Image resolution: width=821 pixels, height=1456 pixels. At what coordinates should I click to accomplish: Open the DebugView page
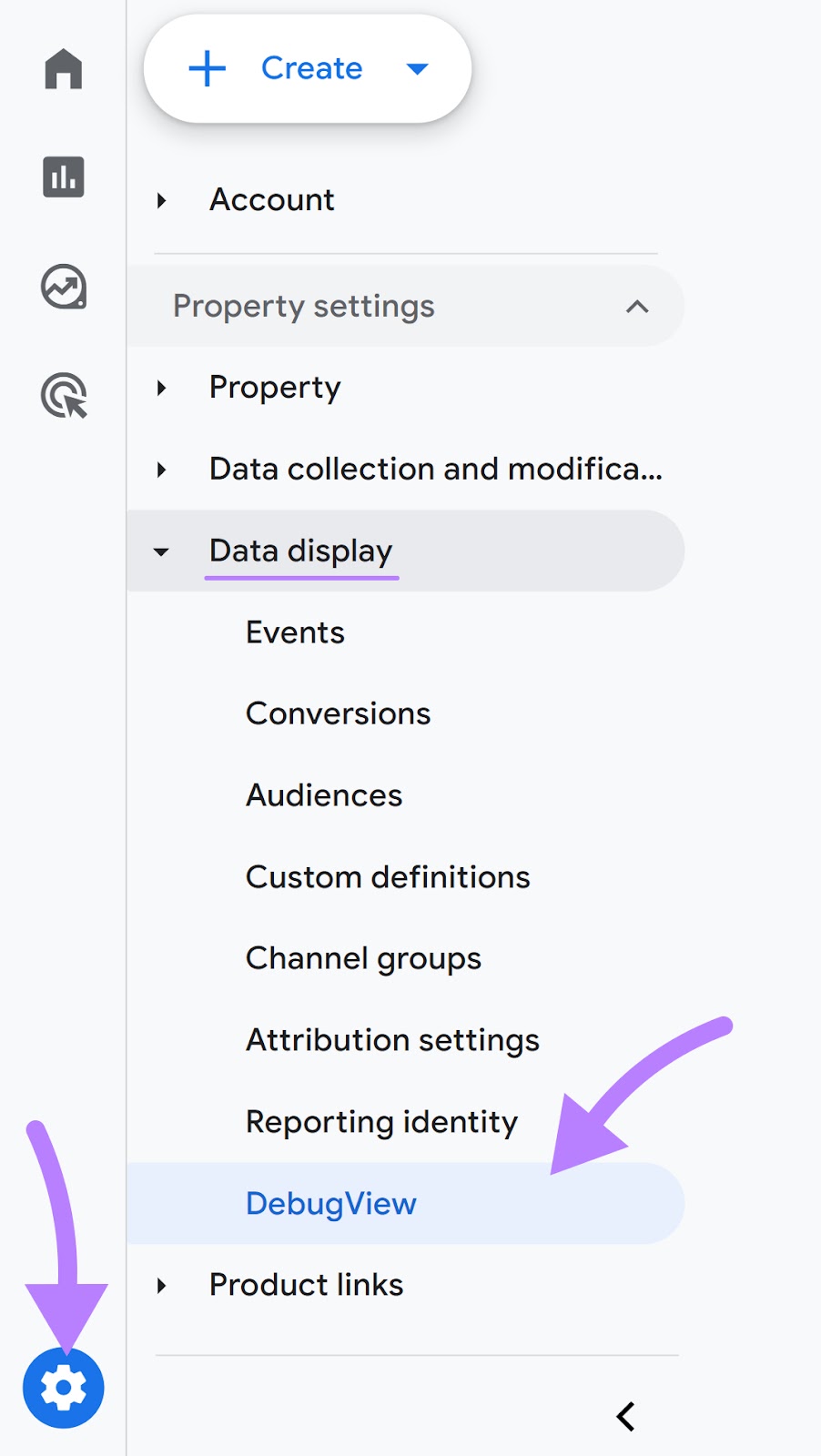tap(330, 1203)
